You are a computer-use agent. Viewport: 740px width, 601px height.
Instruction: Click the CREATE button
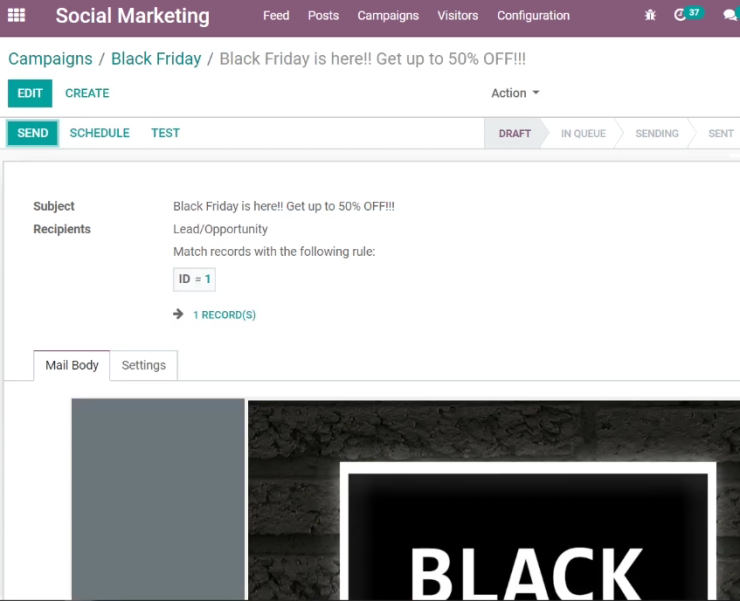click(87, 93)
